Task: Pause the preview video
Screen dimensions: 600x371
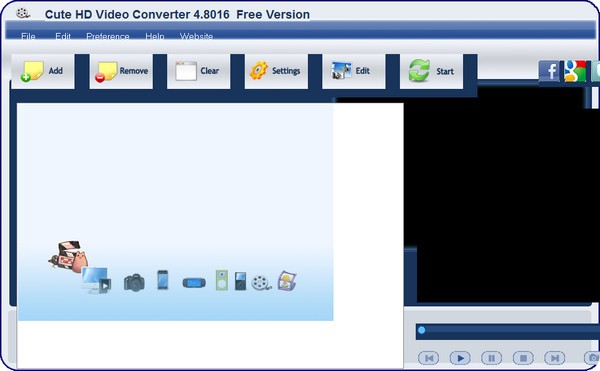Action: (491, 358)
